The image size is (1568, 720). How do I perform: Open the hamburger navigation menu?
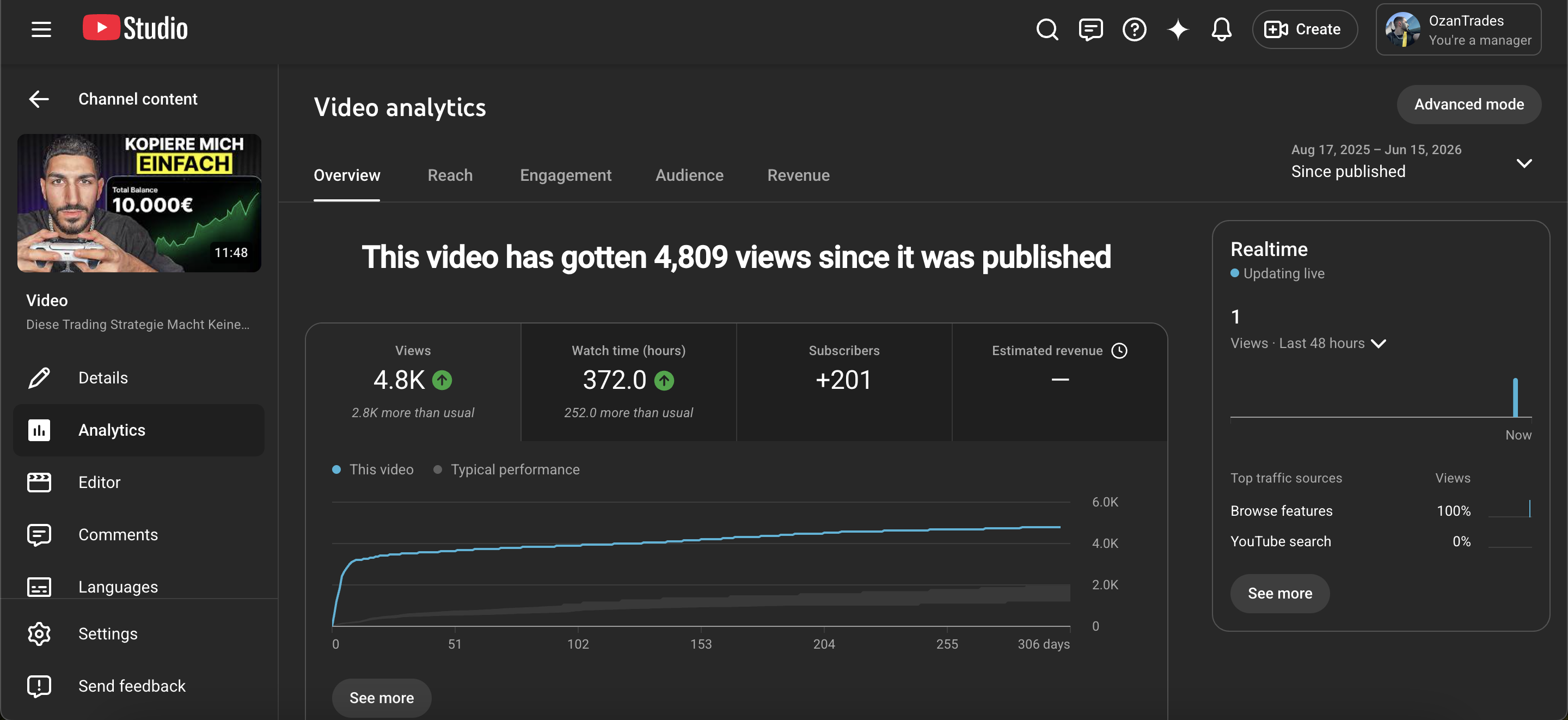(x=41, y=29)
